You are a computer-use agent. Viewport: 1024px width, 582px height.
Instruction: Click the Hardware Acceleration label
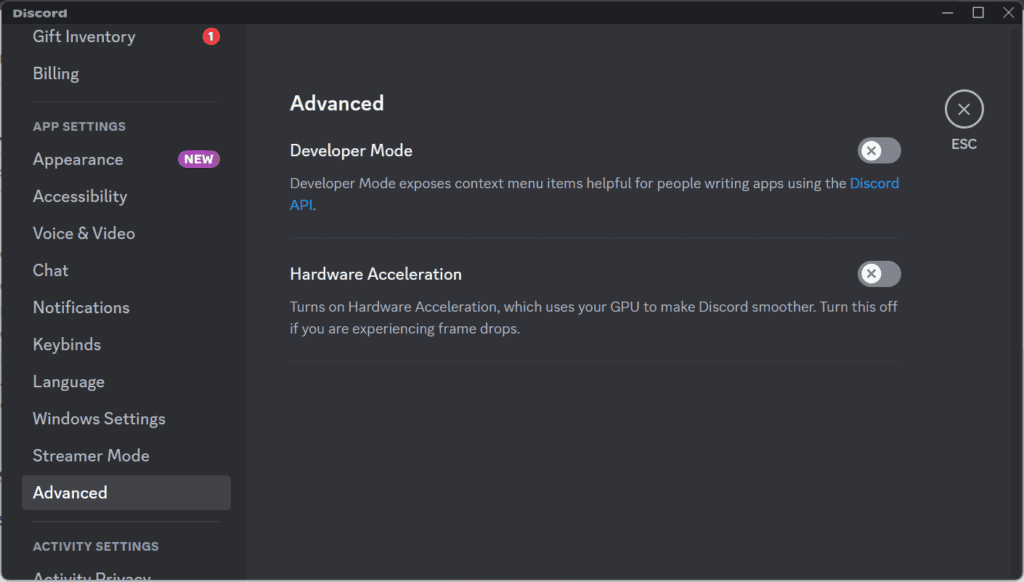pos(376,274)
